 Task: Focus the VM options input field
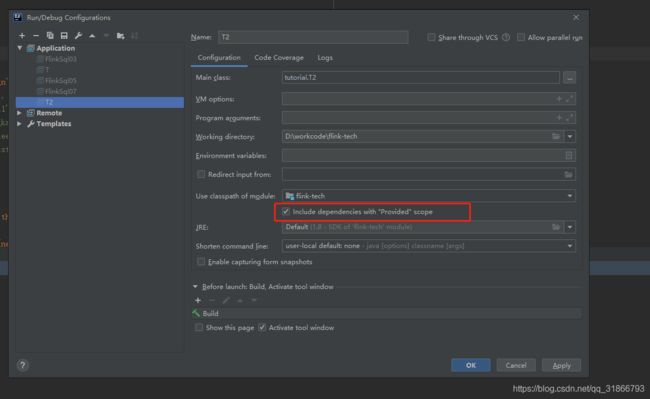[x=429, y=99]
